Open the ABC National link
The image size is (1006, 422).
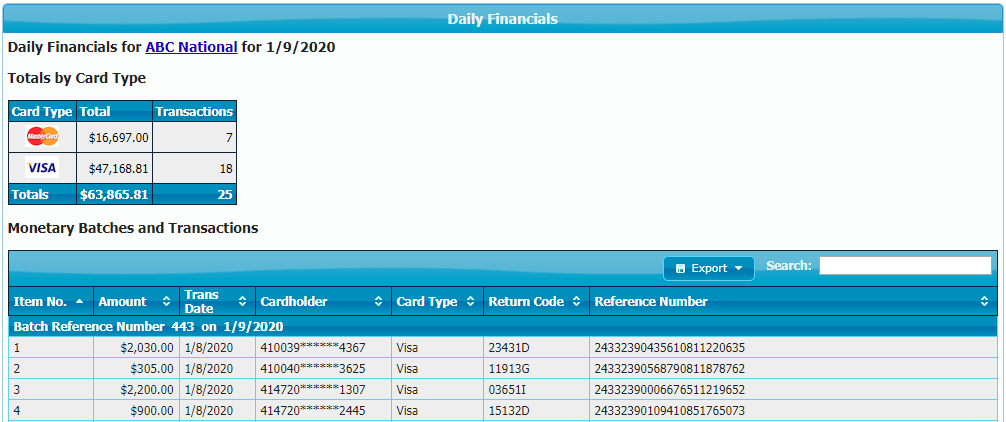(x=191, y=47)
